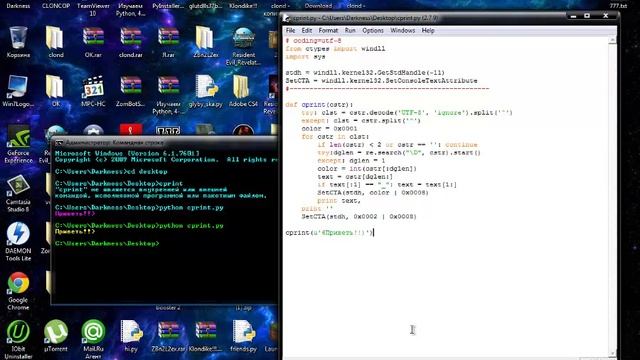Click the IDLE window title bar icon
The height and width of the screenshot is (360, 640).
pyautogui.click(x=287, y=18)
